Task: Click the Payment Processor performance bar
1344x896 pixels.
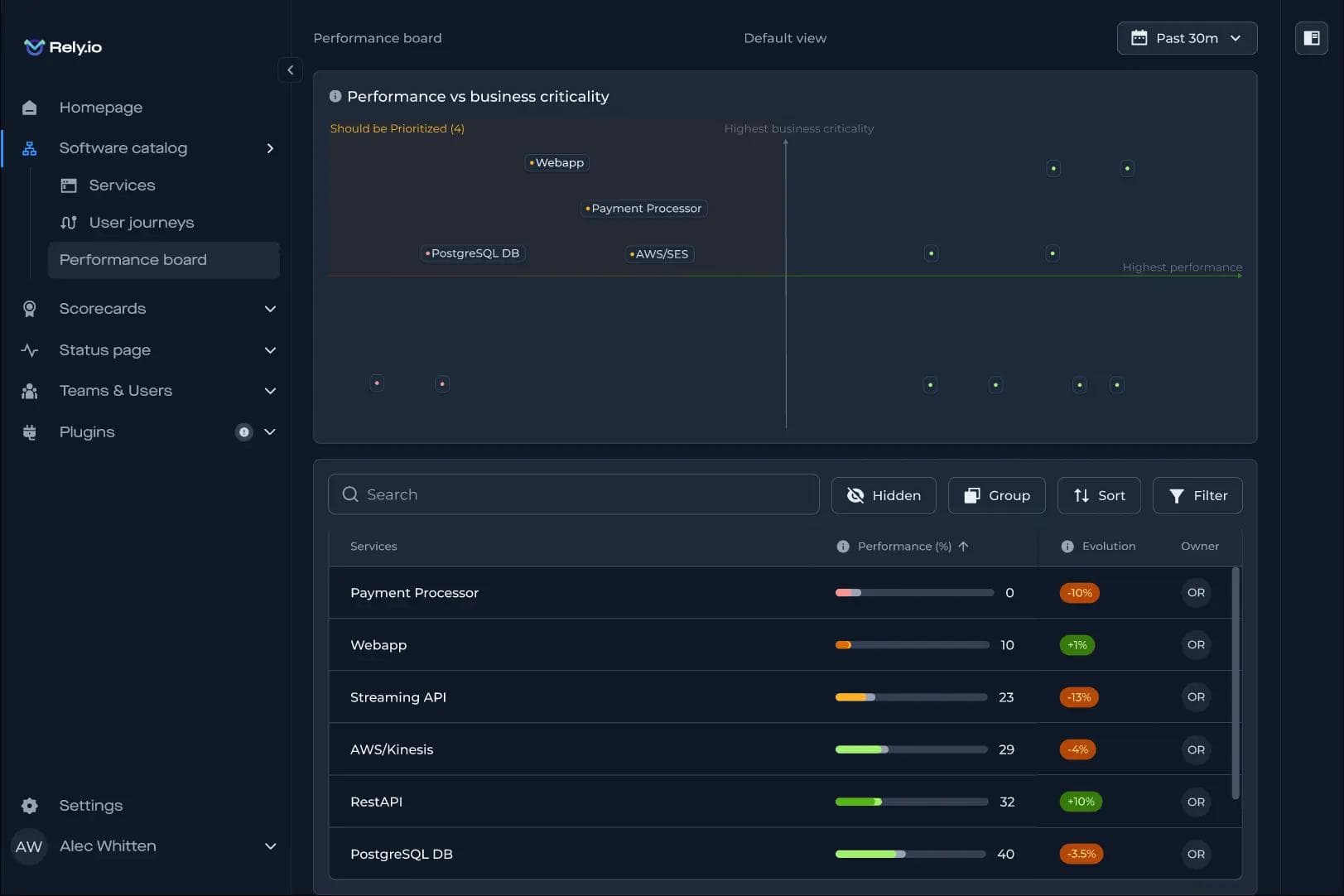Action: [x=914, y=593]
